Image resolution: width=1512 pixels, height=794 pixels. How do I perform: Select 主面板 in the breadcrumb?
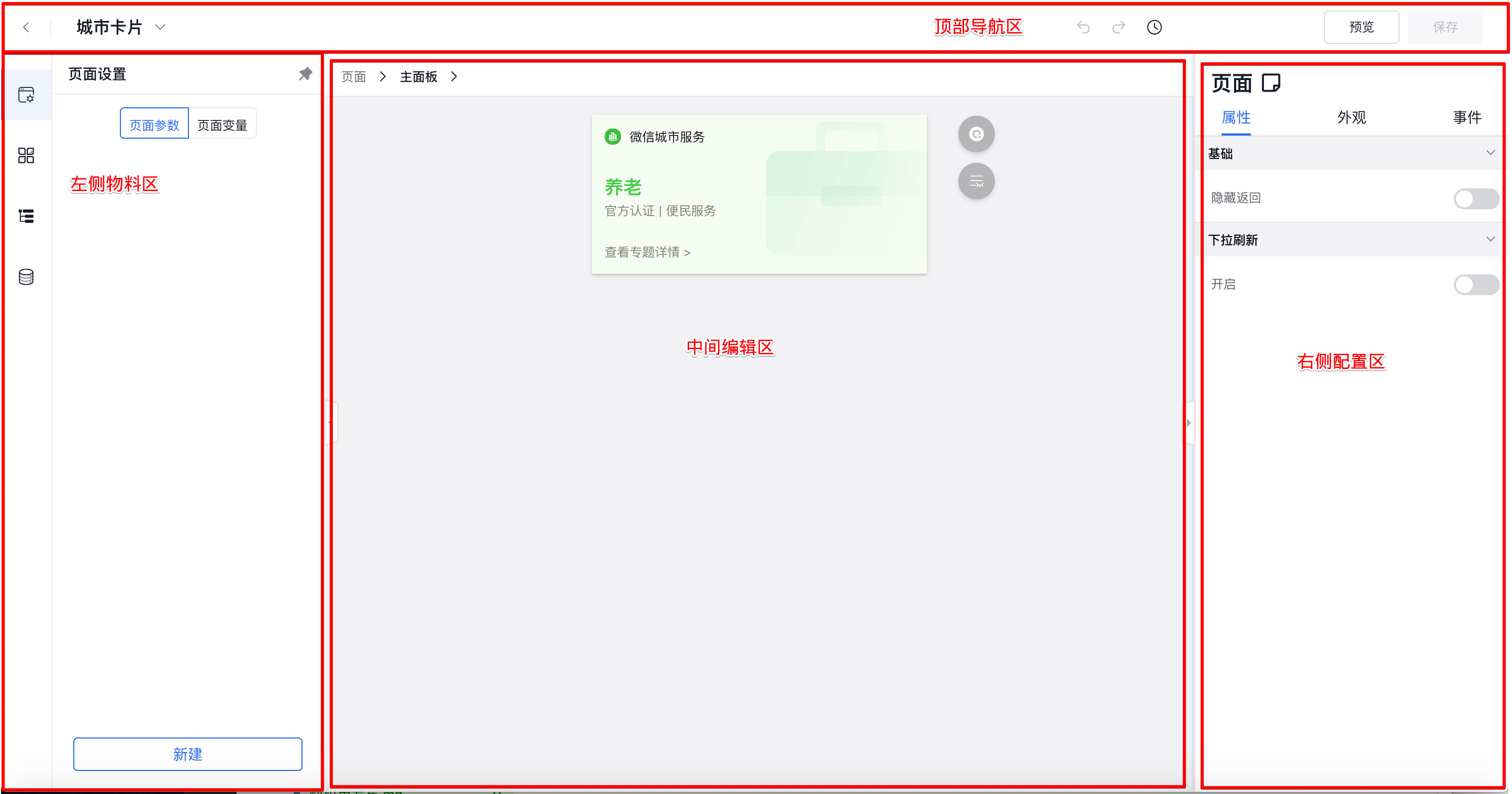[x=419, y=77]
